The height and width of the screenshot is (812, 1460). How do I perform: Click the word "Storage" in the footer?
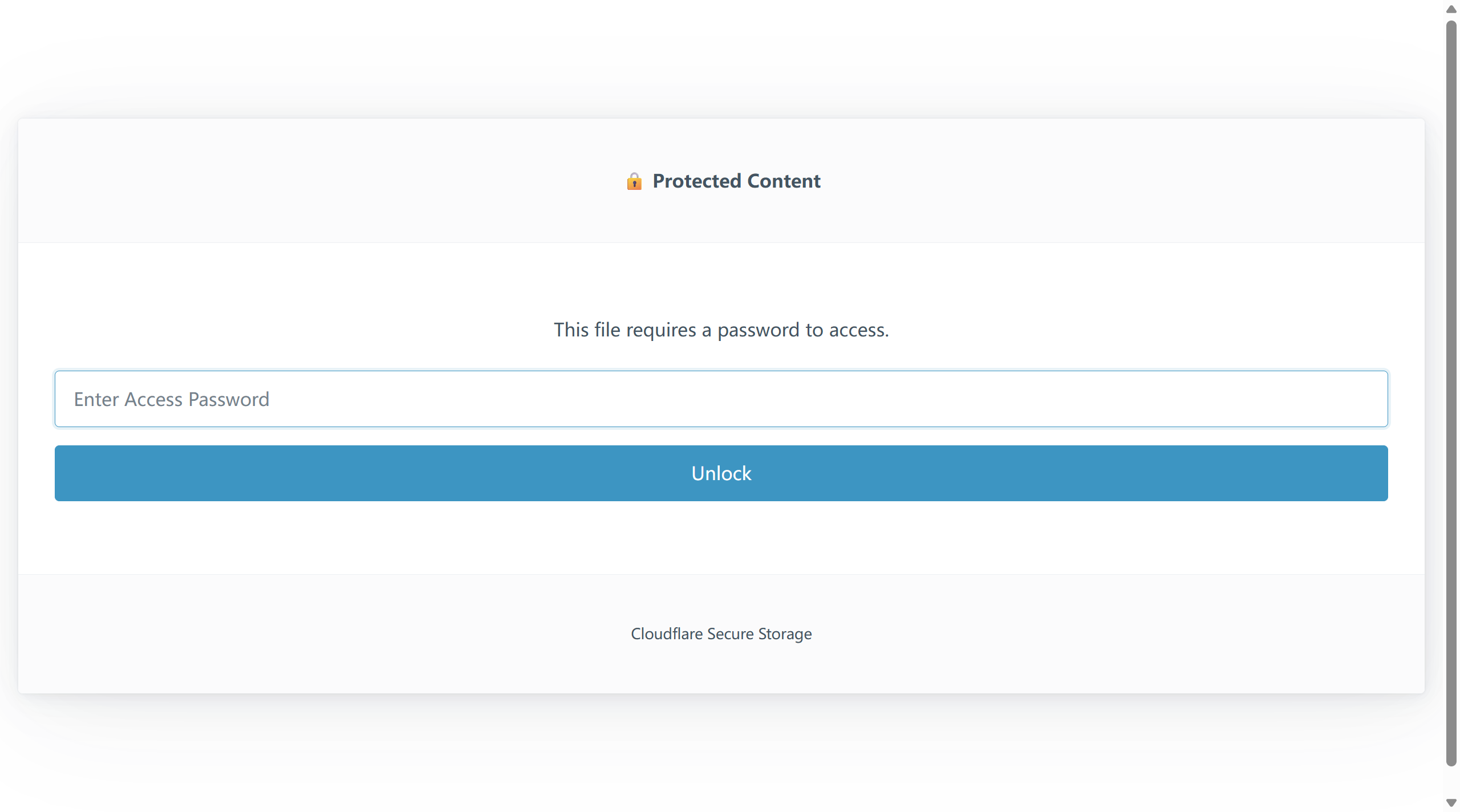785,634
